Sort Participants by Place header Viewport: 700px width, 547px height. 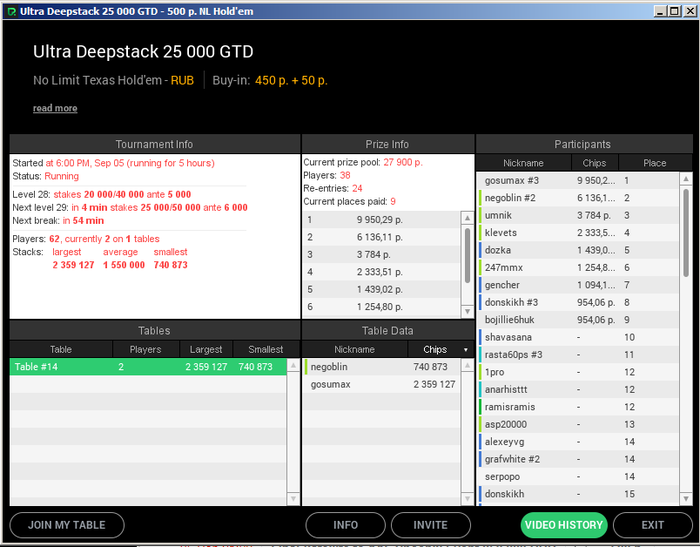[655, 163]
